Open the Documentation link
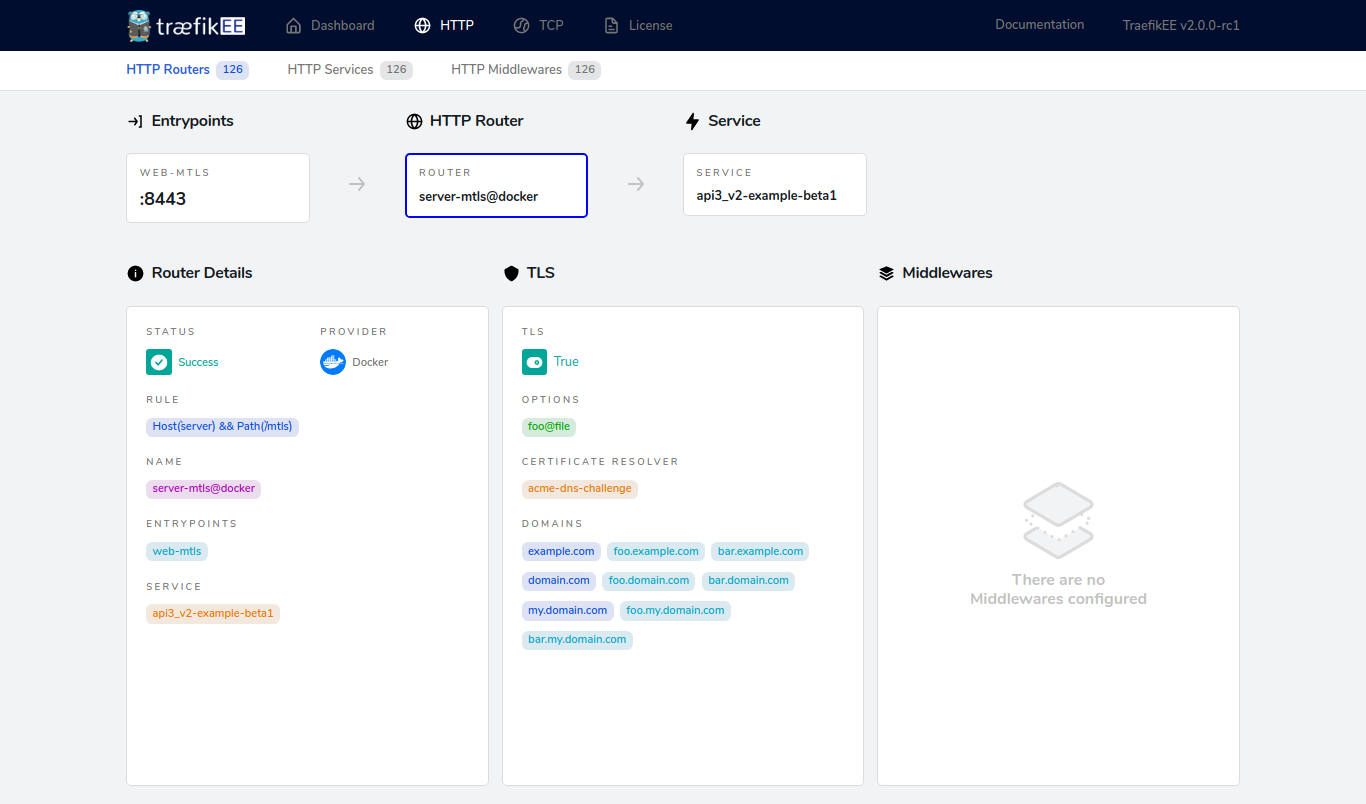 [x=1039, y=25]
